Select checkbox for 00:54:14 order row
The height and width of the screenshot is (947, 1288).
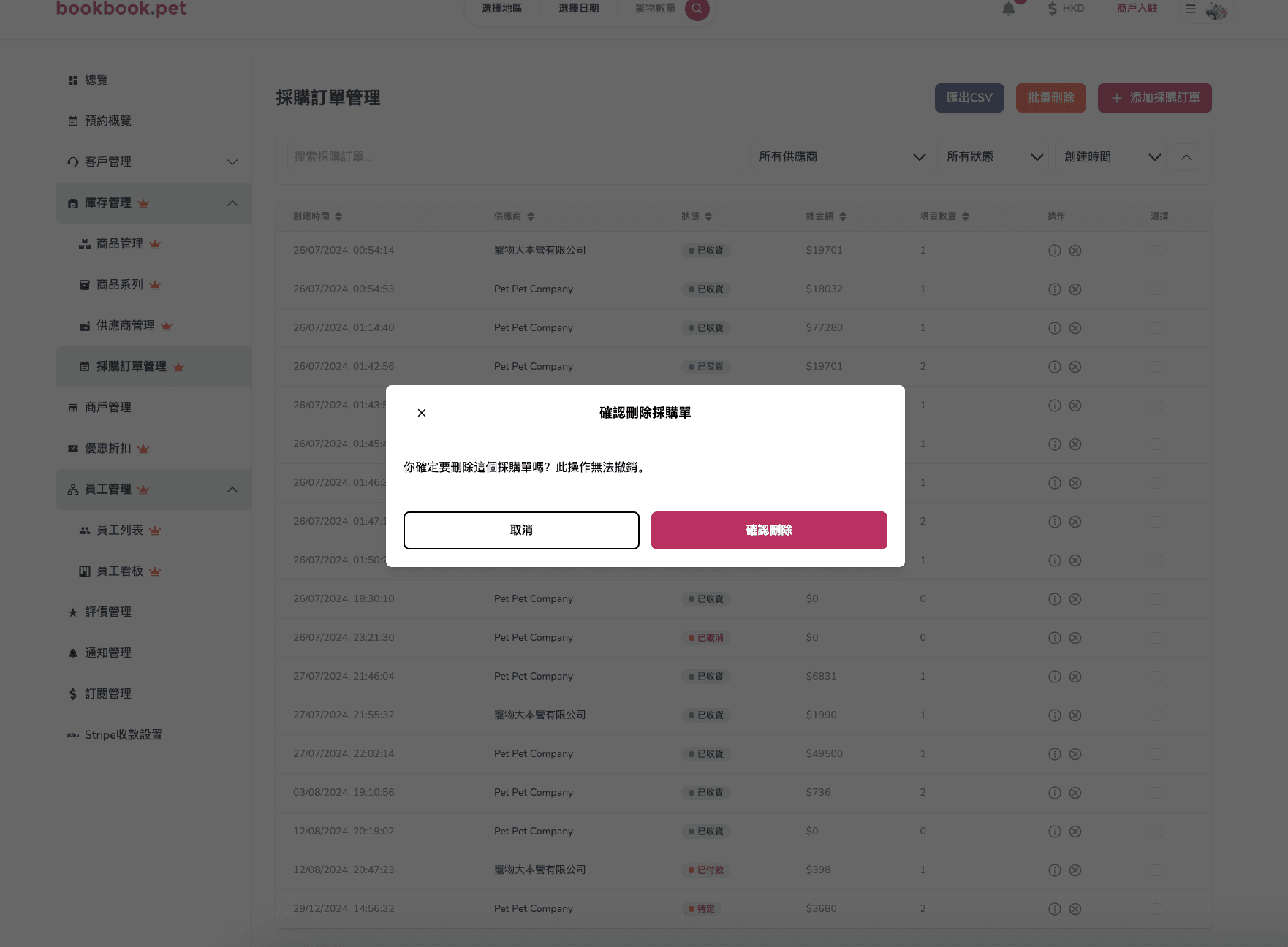(x=1156, y=251)
